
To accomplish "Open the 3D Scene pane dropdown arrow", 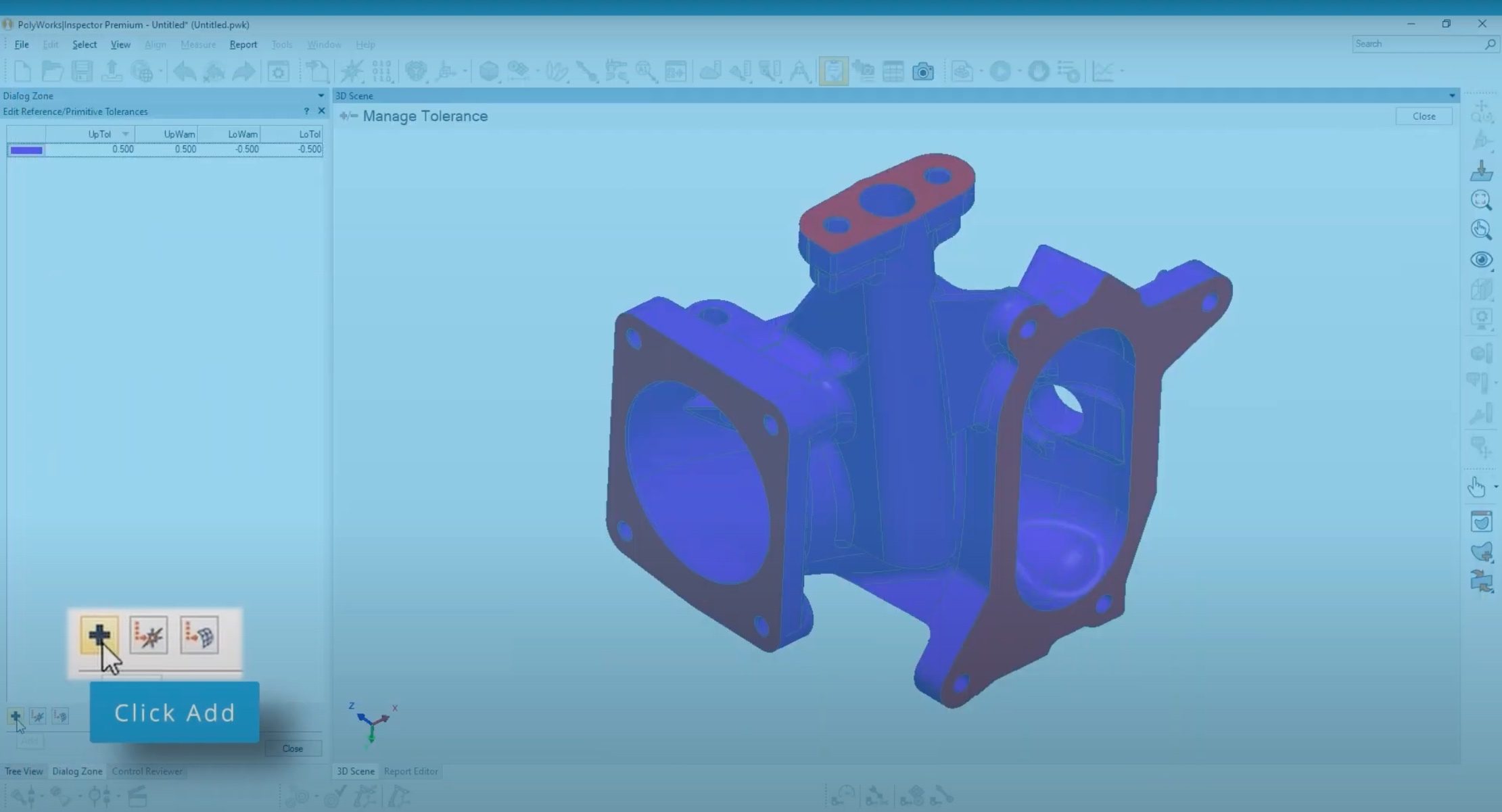I will (1452, 96).
